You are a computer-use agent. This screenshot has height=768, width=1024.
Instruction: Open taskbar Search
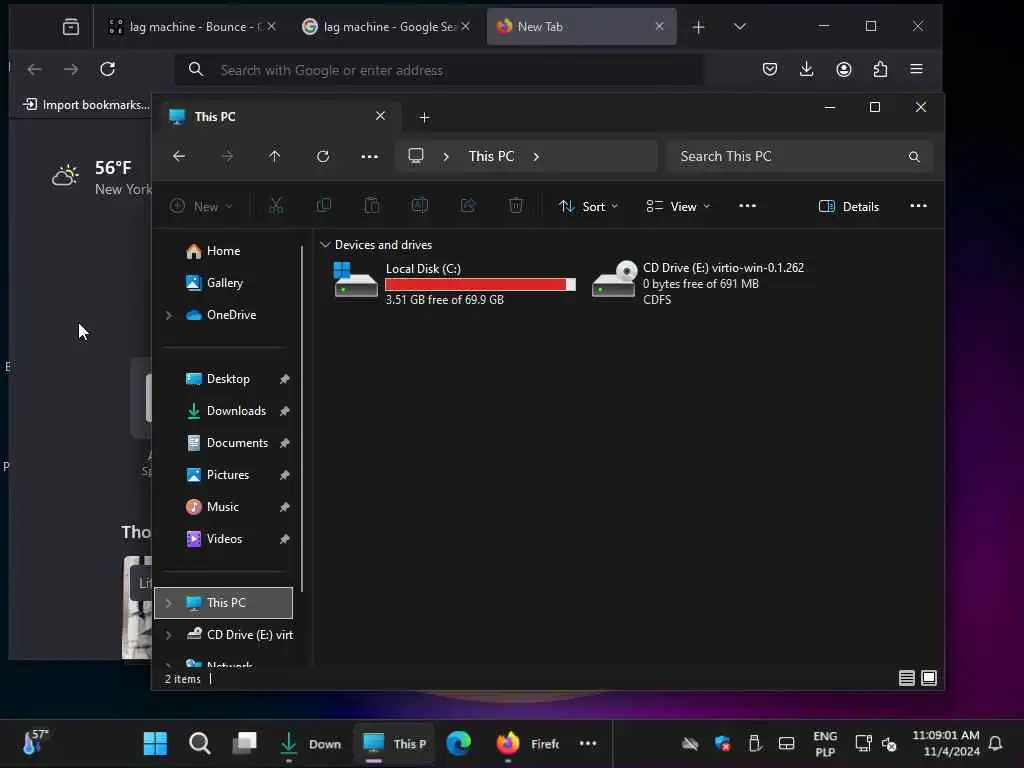tap(199, 743)
